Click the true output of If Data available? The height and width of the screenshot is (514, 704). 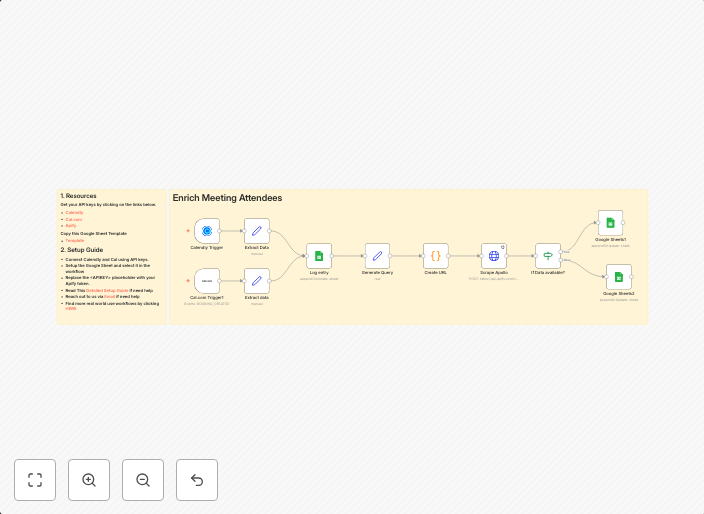coord(560,252)
